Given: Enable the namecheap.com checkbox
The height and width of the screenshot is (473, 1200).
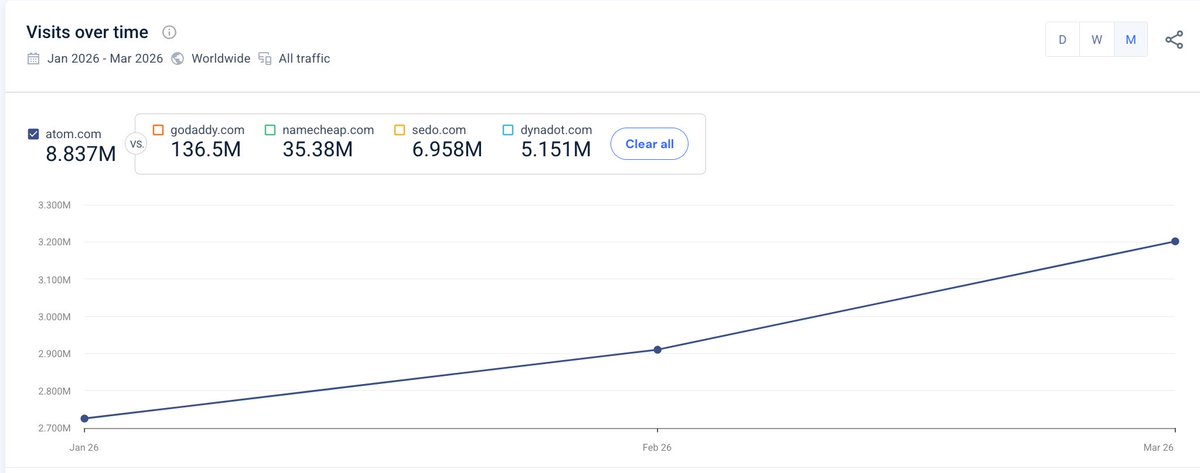Looking at the screenshot, I should 270,130.
